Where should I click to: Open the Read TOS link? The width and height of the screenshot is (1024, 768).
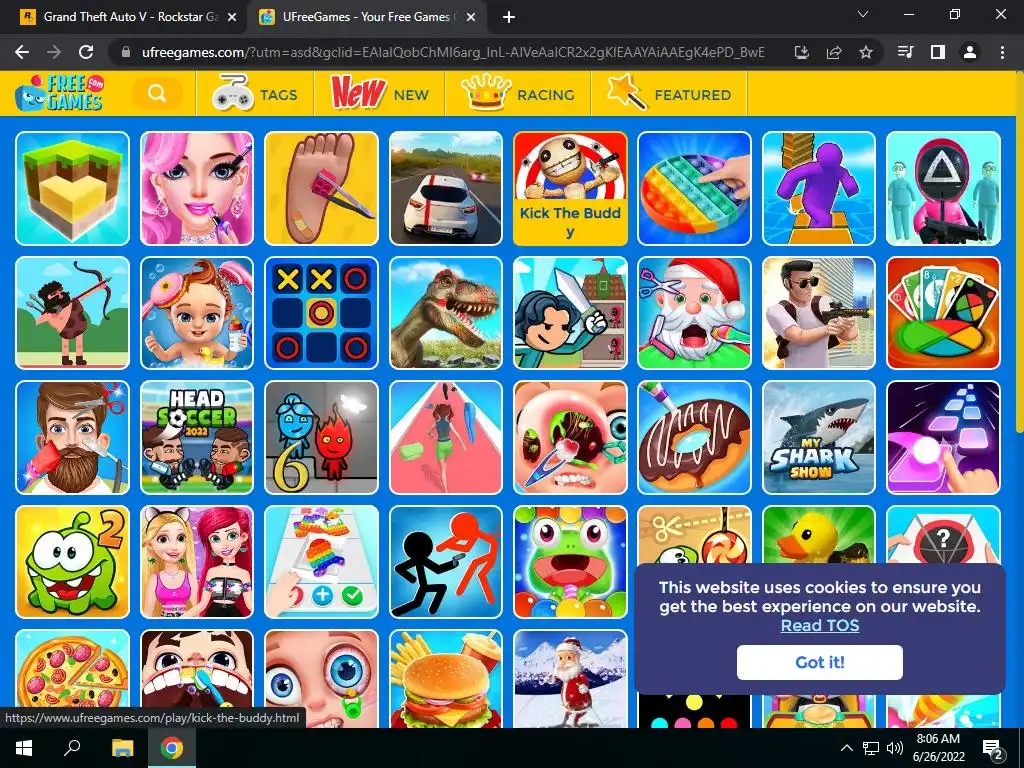820,625
